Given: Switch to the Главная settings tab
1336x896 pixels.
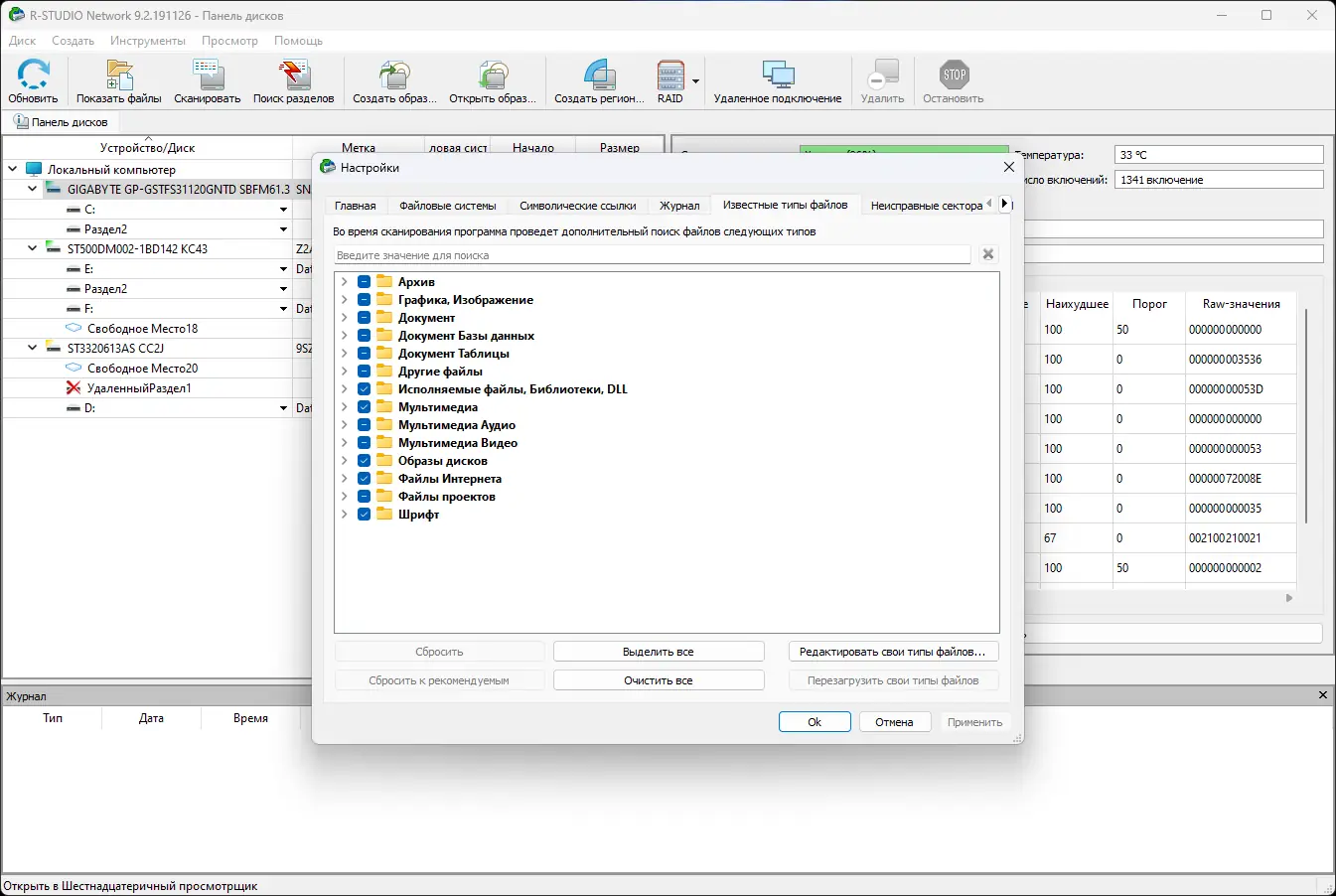Looking at the screenshot, I should pos(356,206).
